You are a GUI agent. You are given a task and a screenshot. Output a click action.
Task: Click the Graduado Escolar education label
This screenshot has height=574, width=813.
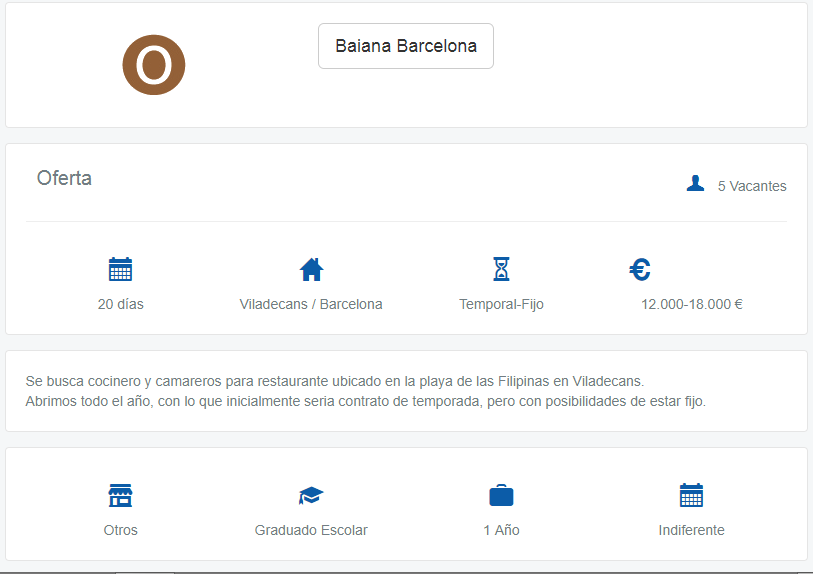click(311, 530)
